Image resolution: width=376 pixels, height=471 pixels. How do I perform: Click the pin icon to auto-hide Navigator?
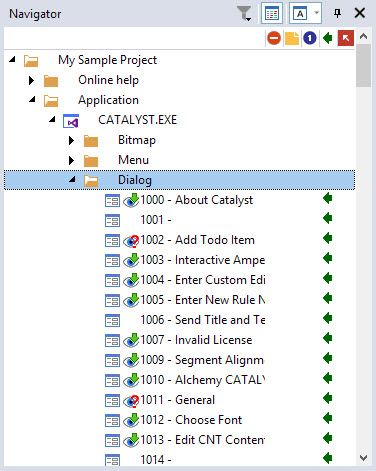[x=337, y=13]
